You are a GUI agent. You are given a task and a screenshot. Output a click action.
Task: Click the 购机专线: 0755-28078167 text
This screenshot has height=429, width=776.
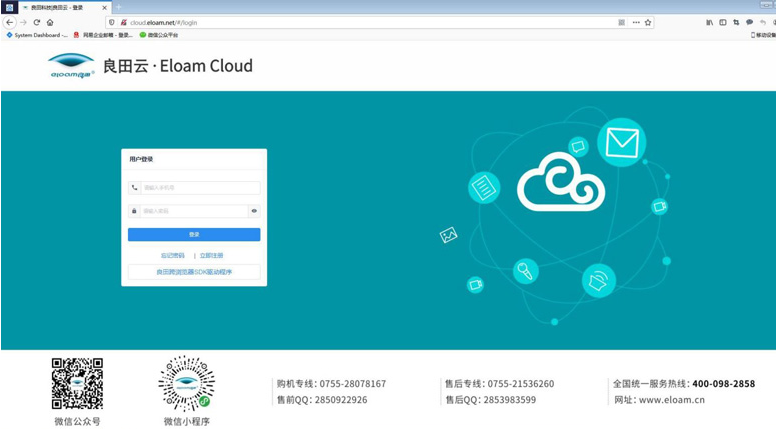pos(332,384)
